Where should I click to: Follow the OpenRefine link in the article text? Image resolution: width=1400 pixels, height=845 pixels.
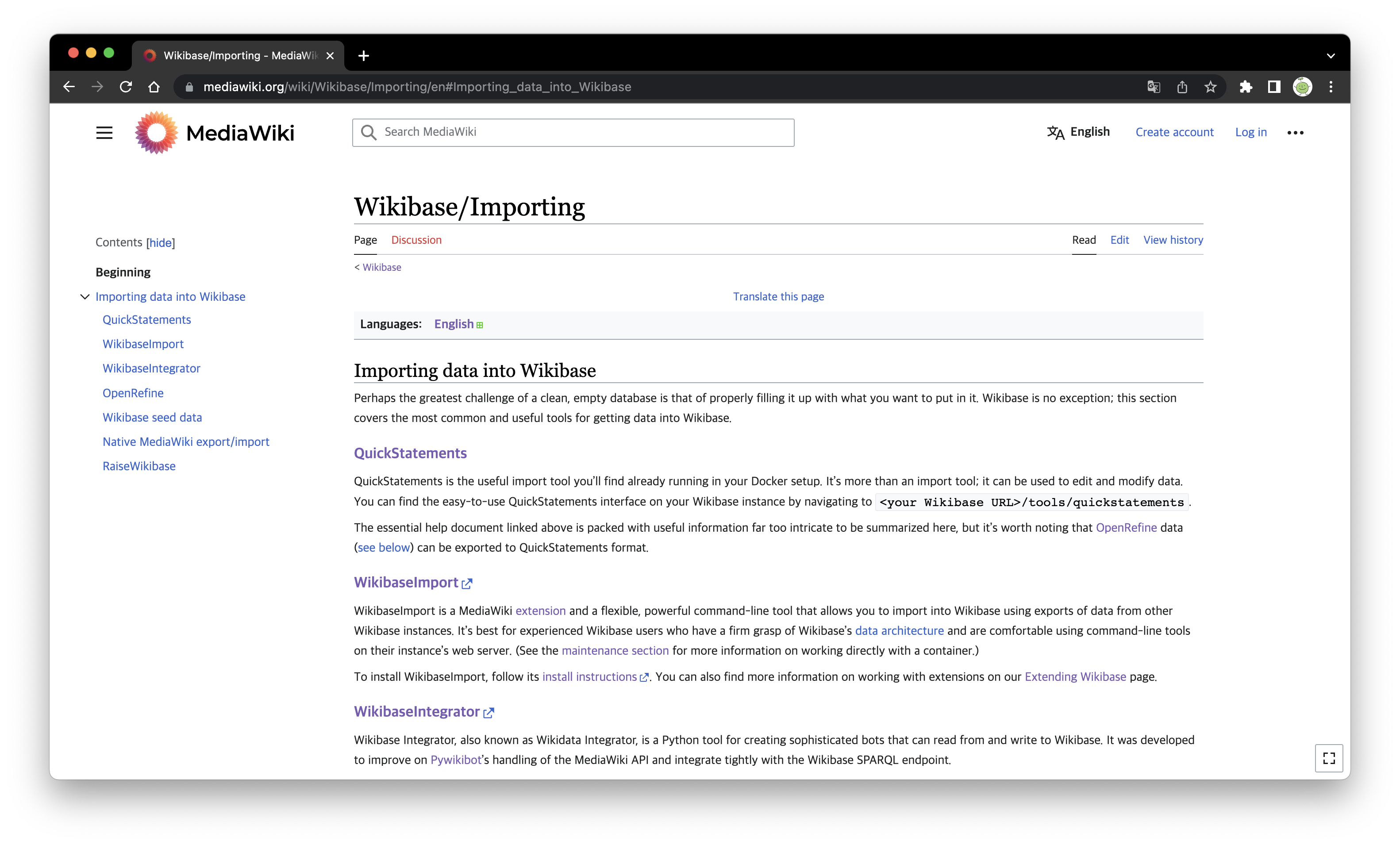click(1126, 527)
